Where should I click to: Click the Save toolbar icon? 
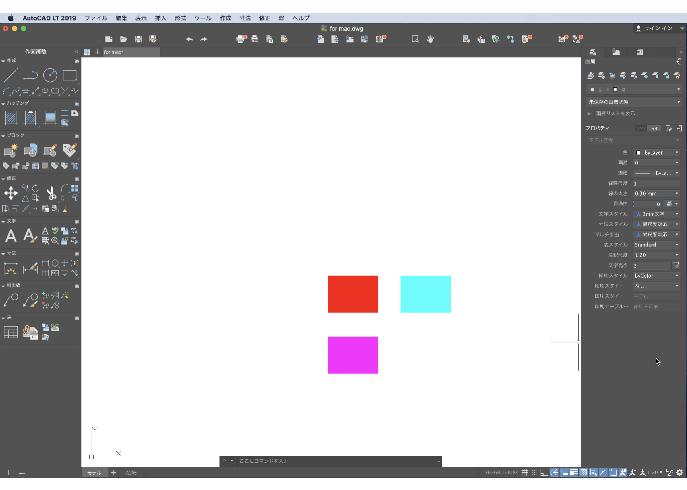point(138,39)
